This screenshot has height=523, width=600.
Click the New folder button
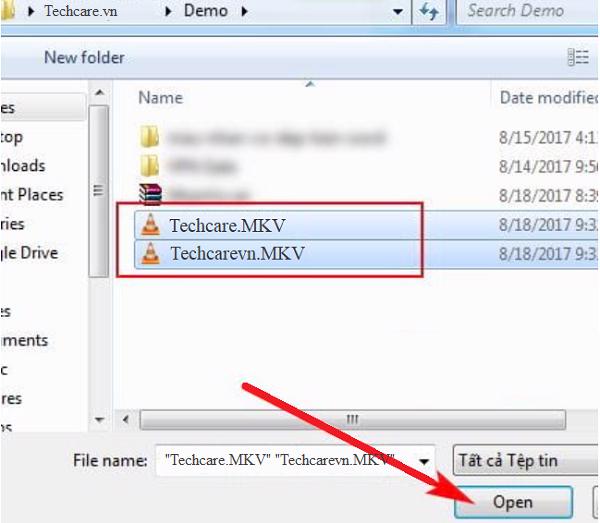(x=85, y=58)
